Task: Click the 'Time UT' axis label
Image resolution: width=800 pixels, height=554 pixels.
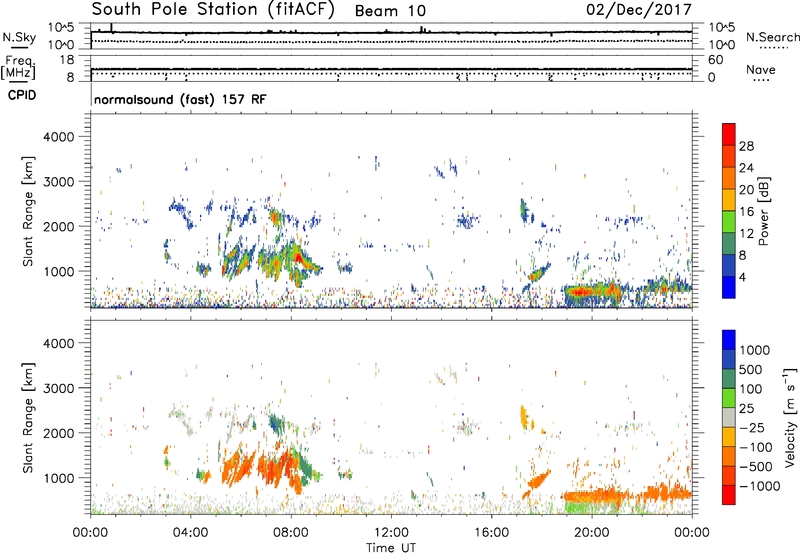Action: [x=391, y=548]
